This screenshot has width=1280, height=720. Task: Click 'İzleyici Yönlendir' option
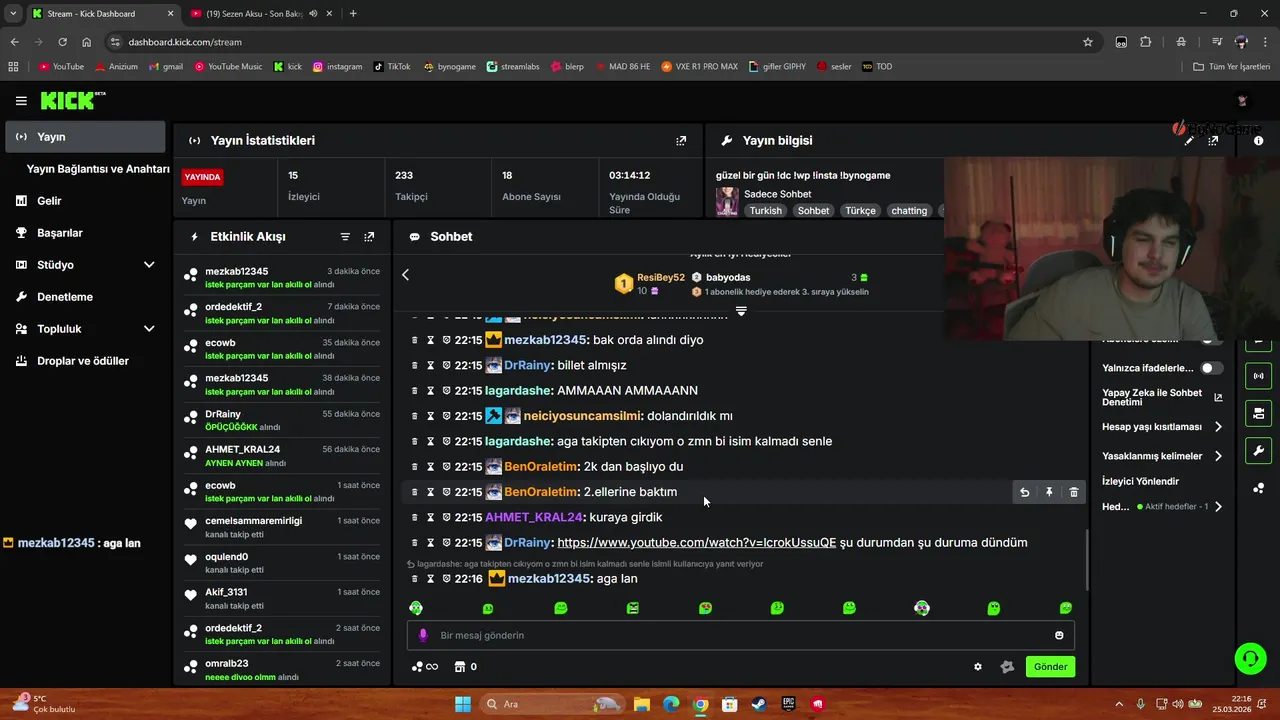1140,481
